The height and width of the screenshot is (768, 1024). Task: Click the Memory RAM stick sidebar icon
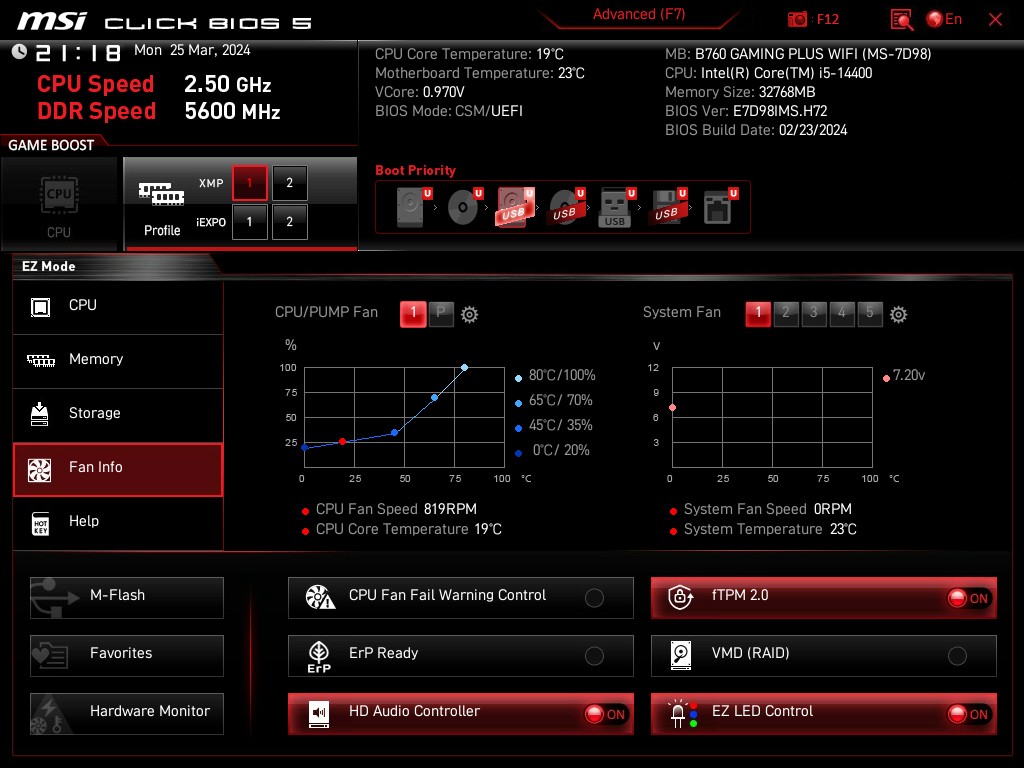40,360
